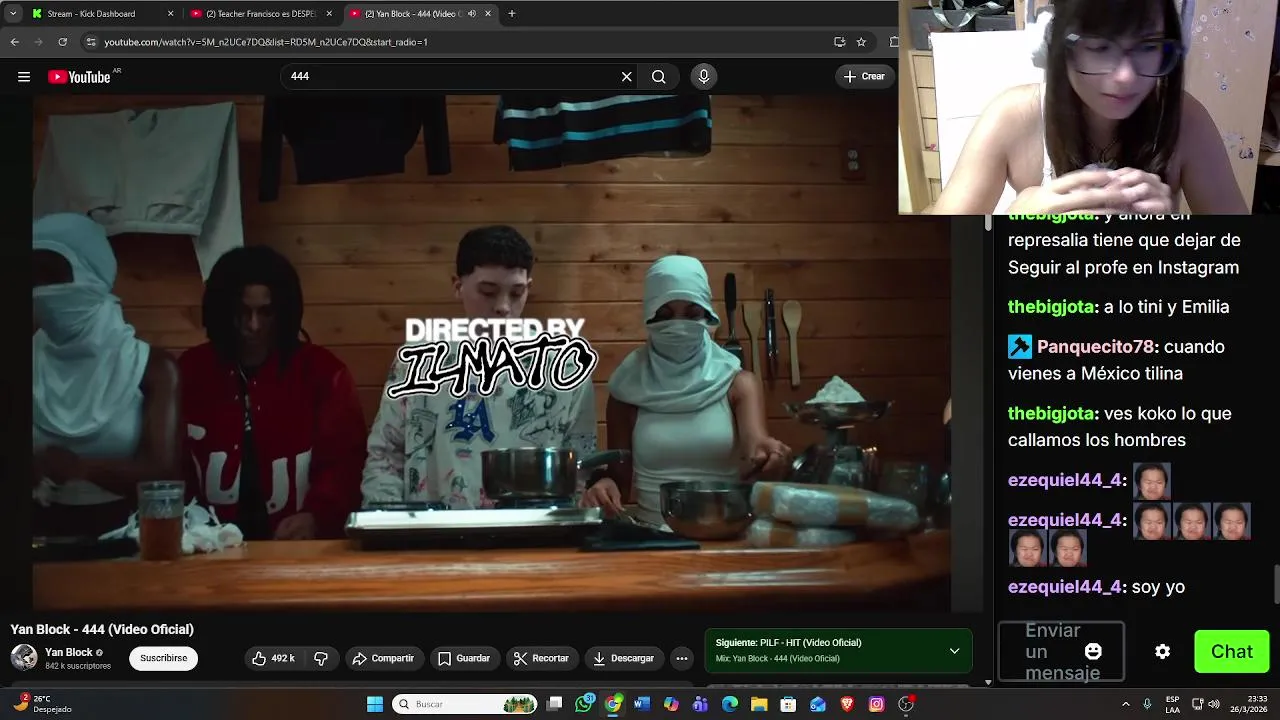Open emoji picker in chat message box

[x=1093, y=651]
